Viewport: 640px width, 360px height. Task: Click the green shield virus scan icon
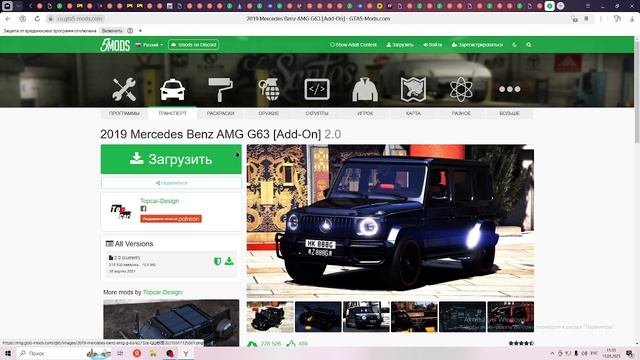[218, 261]
